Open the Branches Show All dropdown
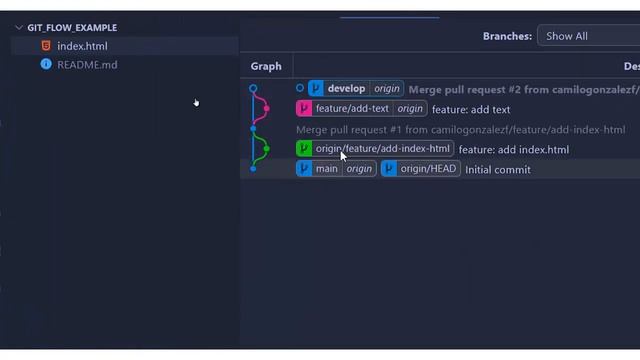 pyautogui.click(x=589, y=36)
